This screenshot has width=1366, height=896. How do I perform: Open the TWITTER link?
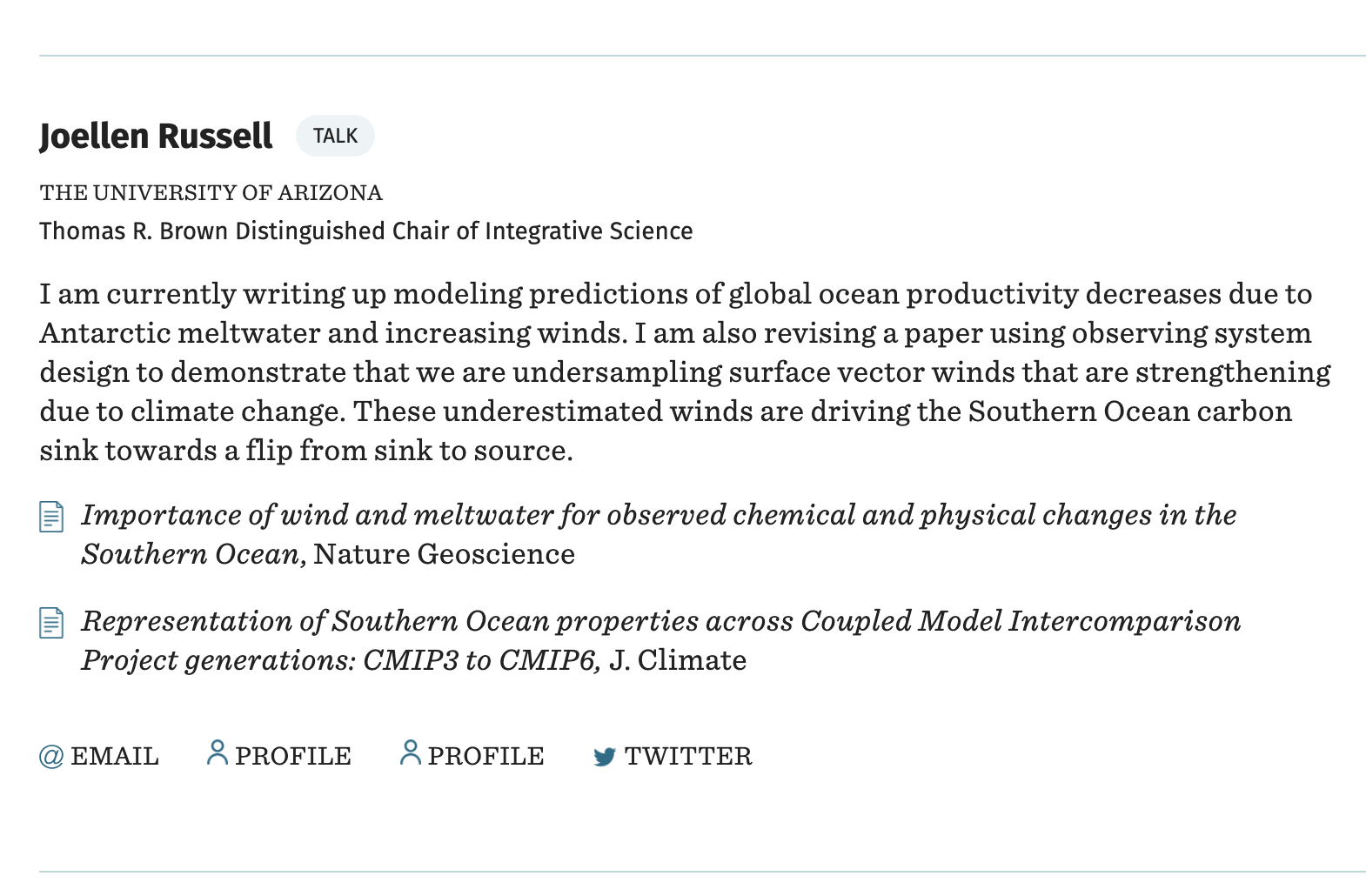coord(673,756)
